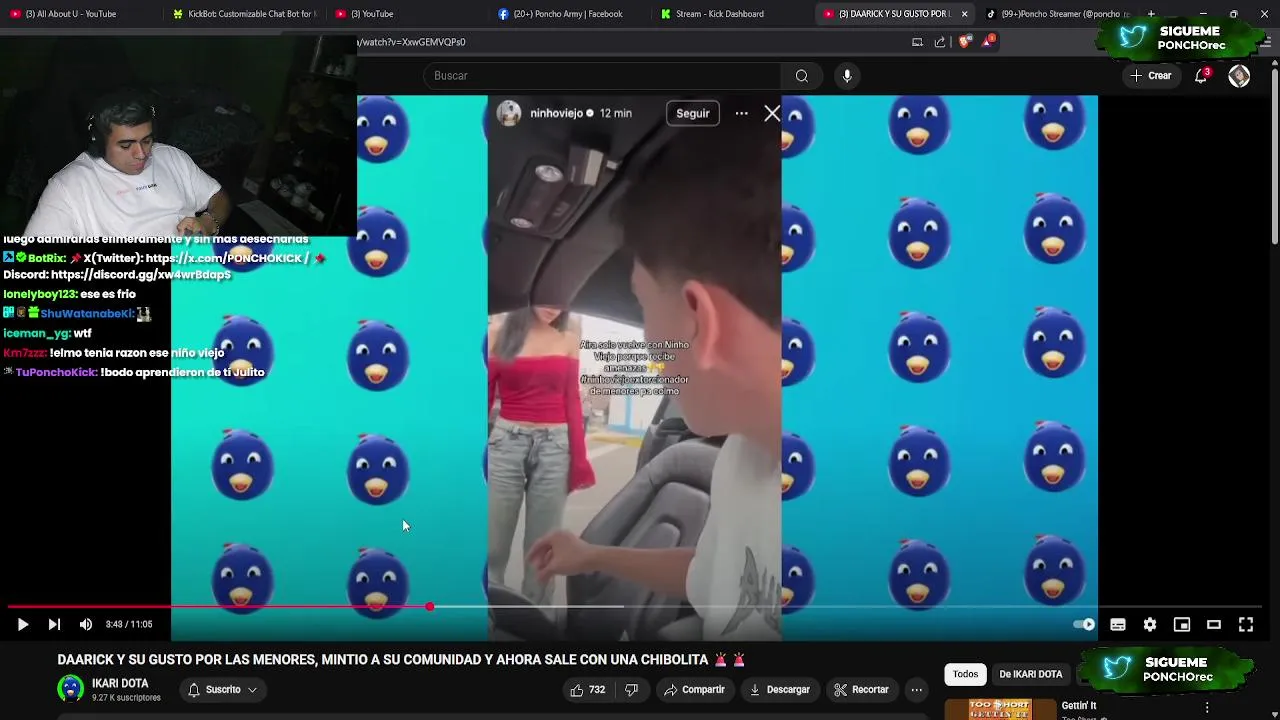1280x720 pixels.
Task: Click ninhoviejo profile picture in video
Action: 509,113
